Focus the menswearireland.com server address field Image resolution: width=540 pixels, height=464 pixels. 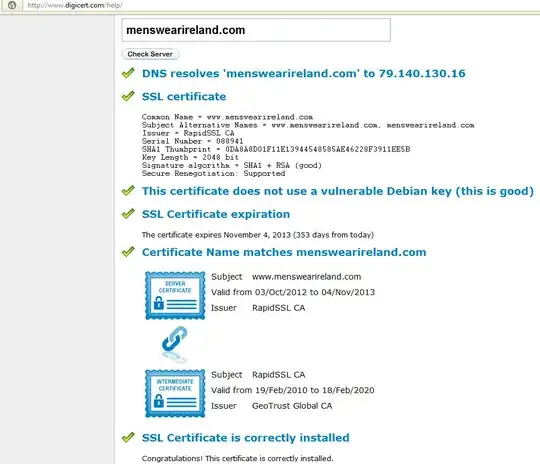[256, 30]
